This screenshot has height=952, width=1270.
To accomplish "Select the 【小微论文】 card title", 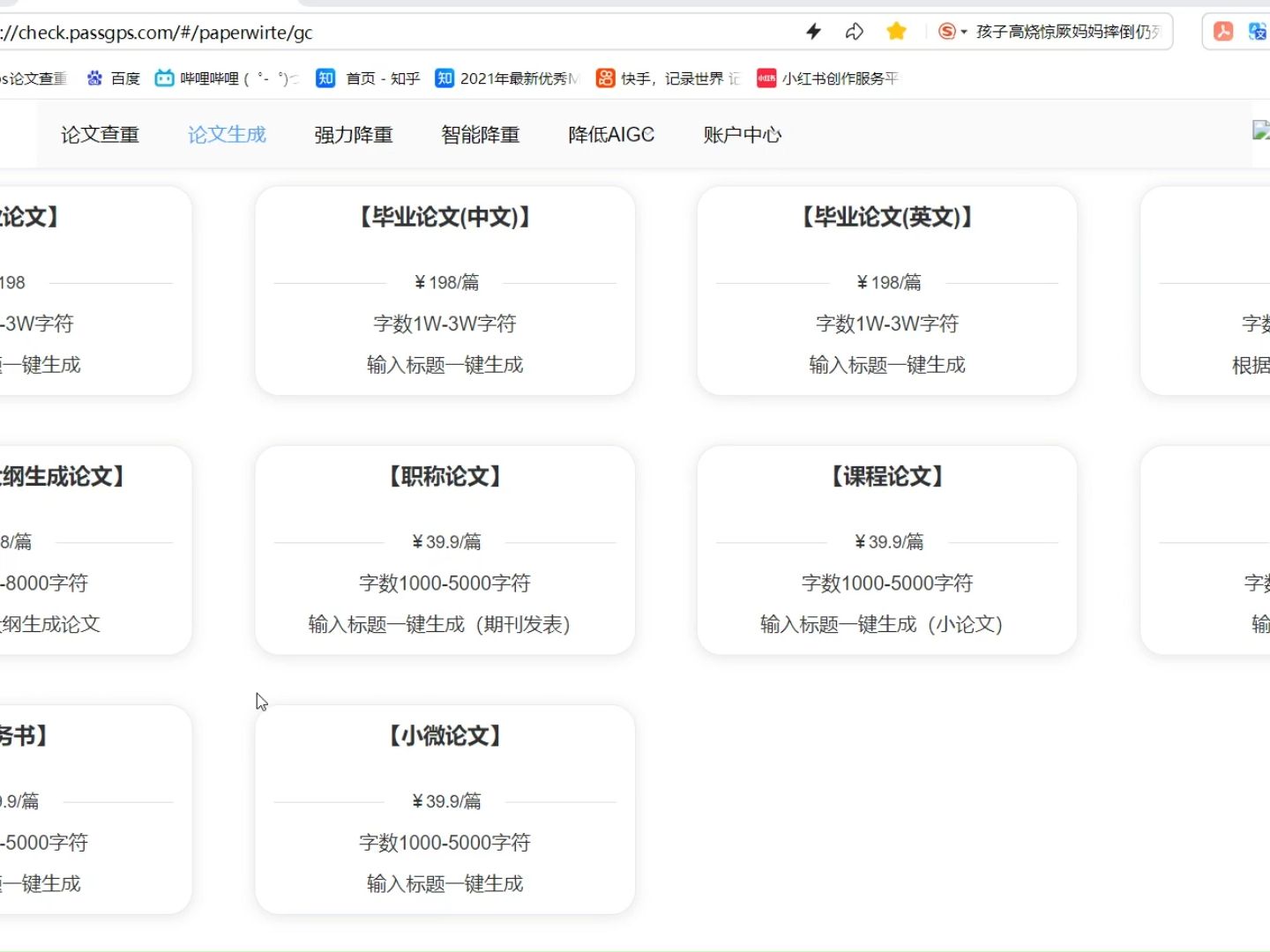I will [444, 736].
